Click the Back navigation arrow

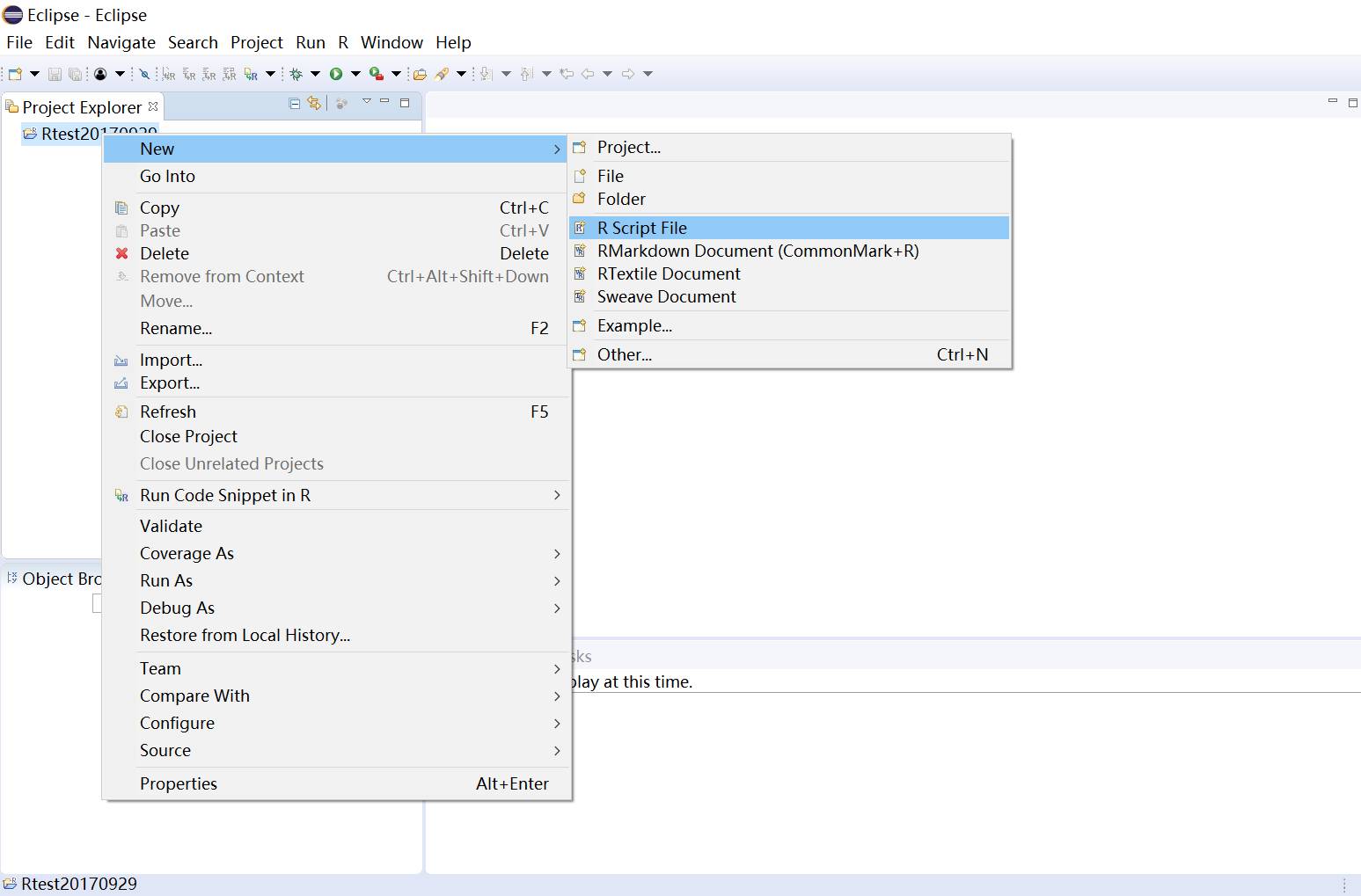click(588, 74)
